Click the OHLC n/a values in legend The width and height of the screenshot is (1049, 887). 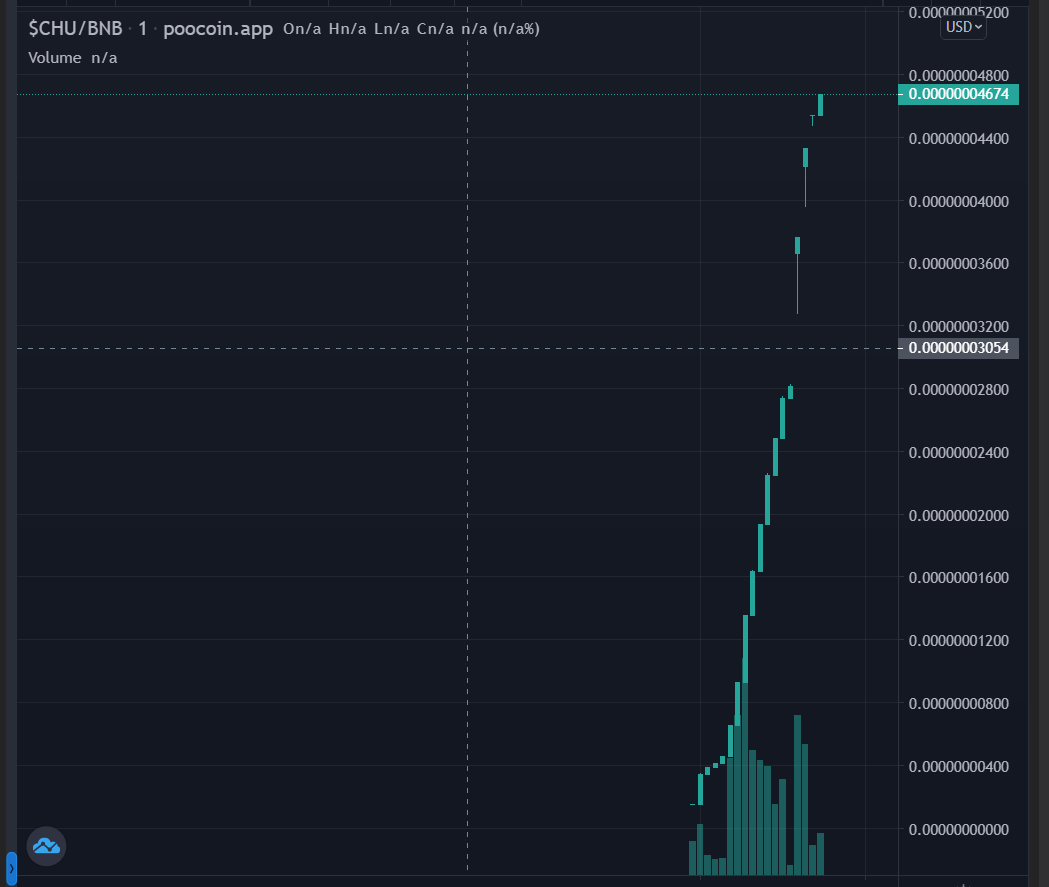[x=411, y=29]
